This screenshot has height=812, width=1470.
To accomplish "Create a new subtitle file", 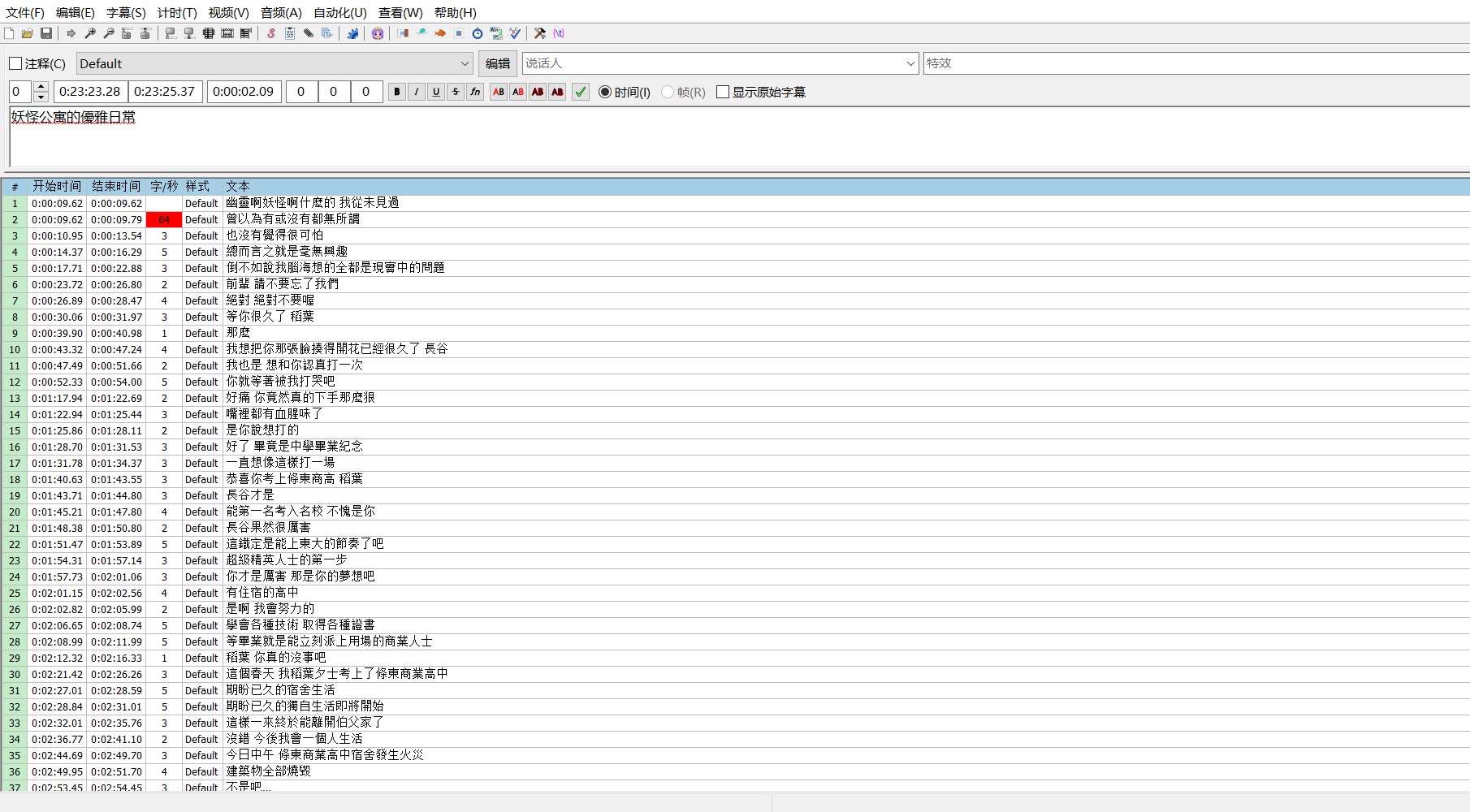I will click(9, 33).
